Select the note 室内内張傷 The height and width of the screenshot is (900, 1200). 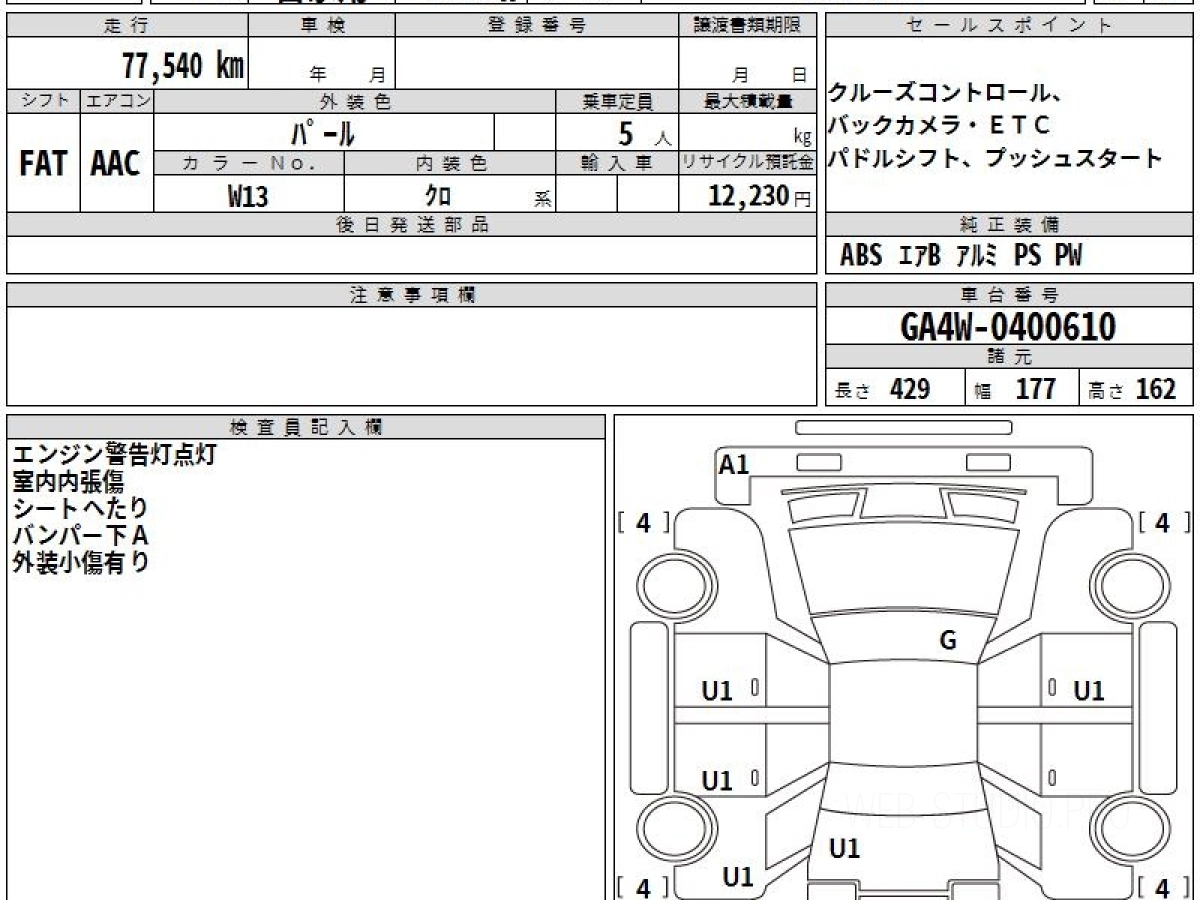pyautogui.click(x=67, y=481)
